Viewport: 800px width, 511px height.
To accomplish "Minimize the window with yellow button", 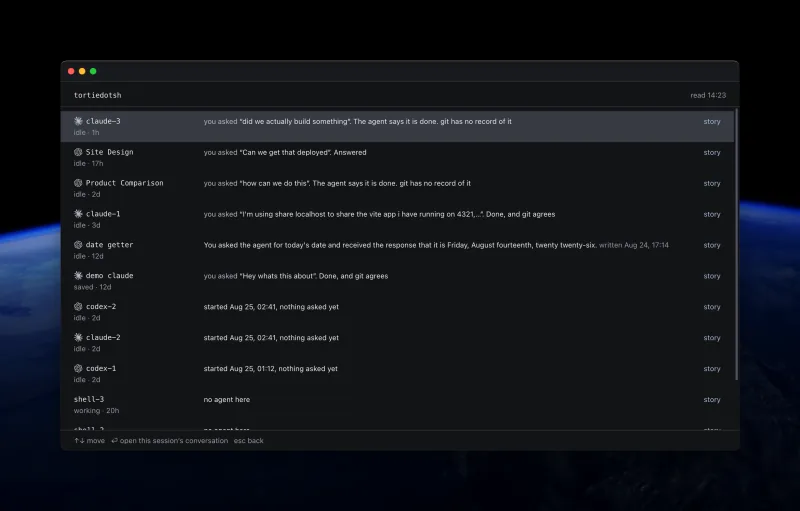I will click(82, 71).
